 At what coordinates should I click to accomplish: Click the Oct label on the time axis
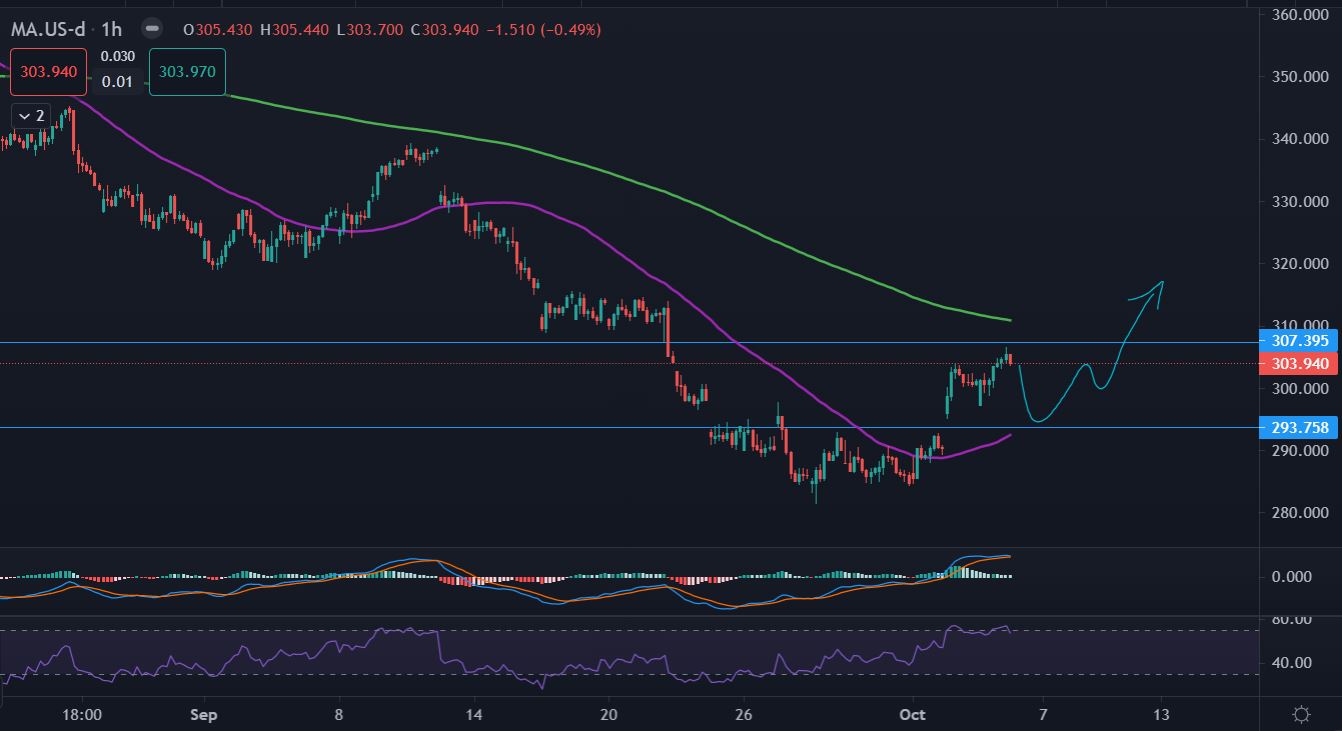point(912,715)
